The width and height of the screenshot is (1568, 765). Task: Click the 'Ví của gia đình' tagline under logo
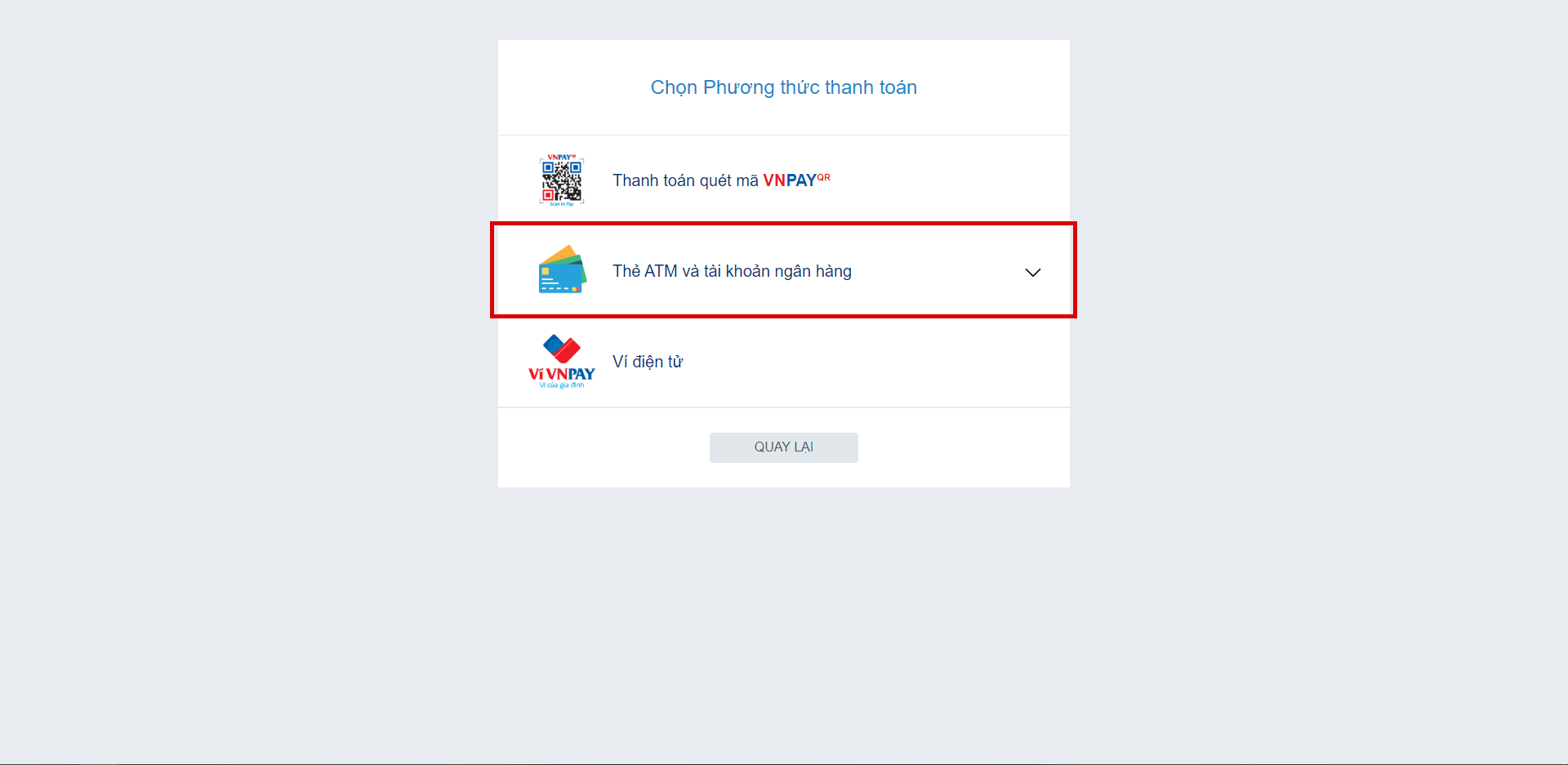[562, 385]
